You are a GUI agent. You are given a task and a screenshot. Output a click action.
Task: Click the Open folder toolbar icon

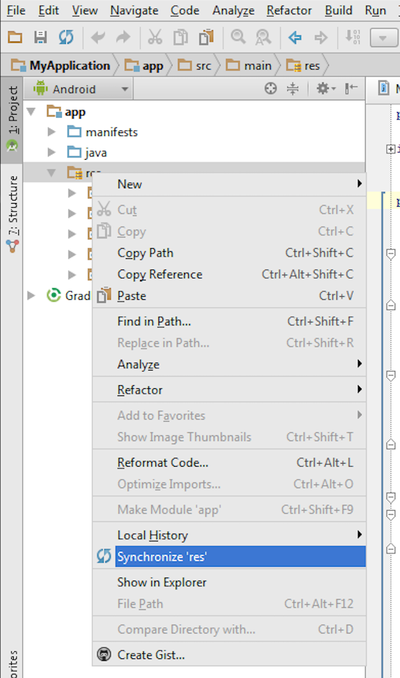(15, 38)
